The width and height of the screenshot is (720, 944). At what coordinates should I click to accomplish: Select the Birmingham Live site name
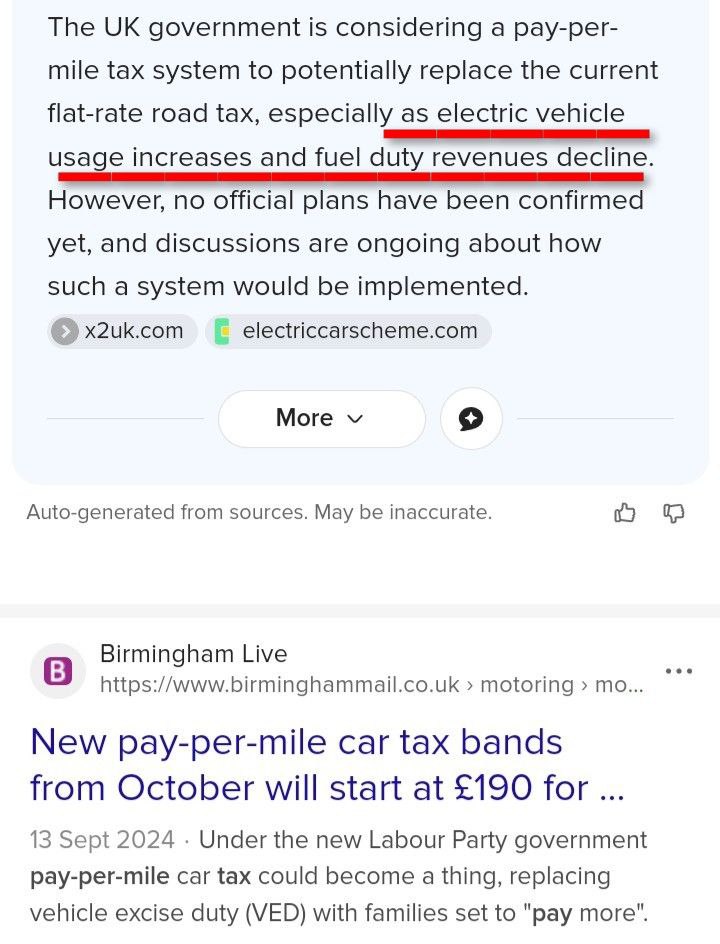click(x=193, y=654)
